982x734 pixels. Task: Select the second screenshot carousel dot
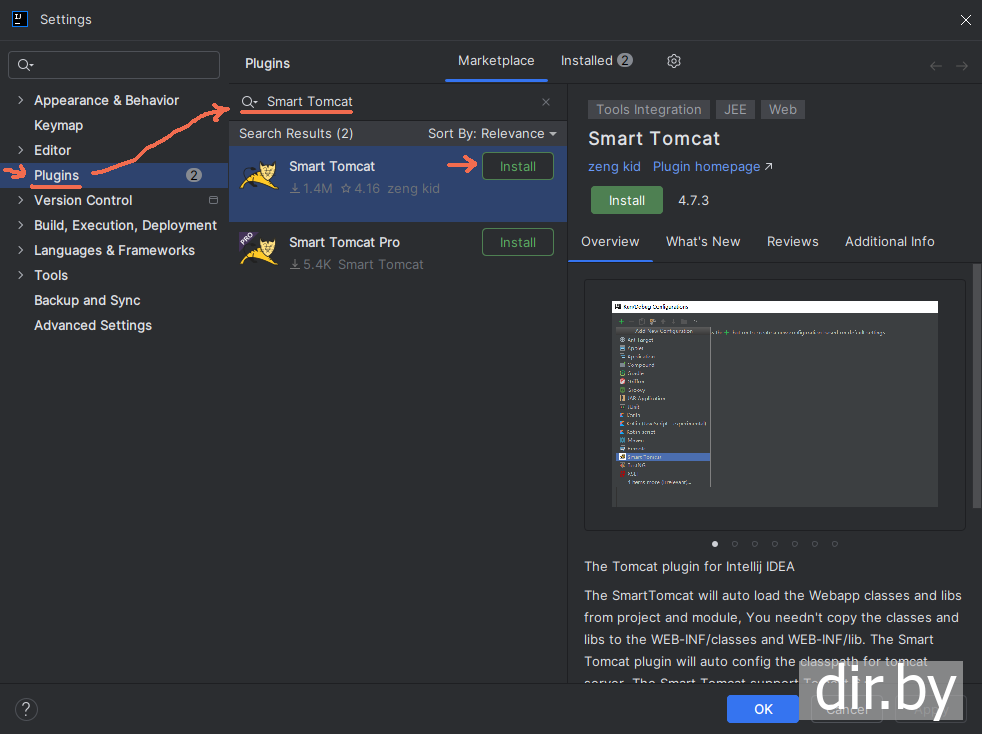pyautogui.click(x=735, y=544)
